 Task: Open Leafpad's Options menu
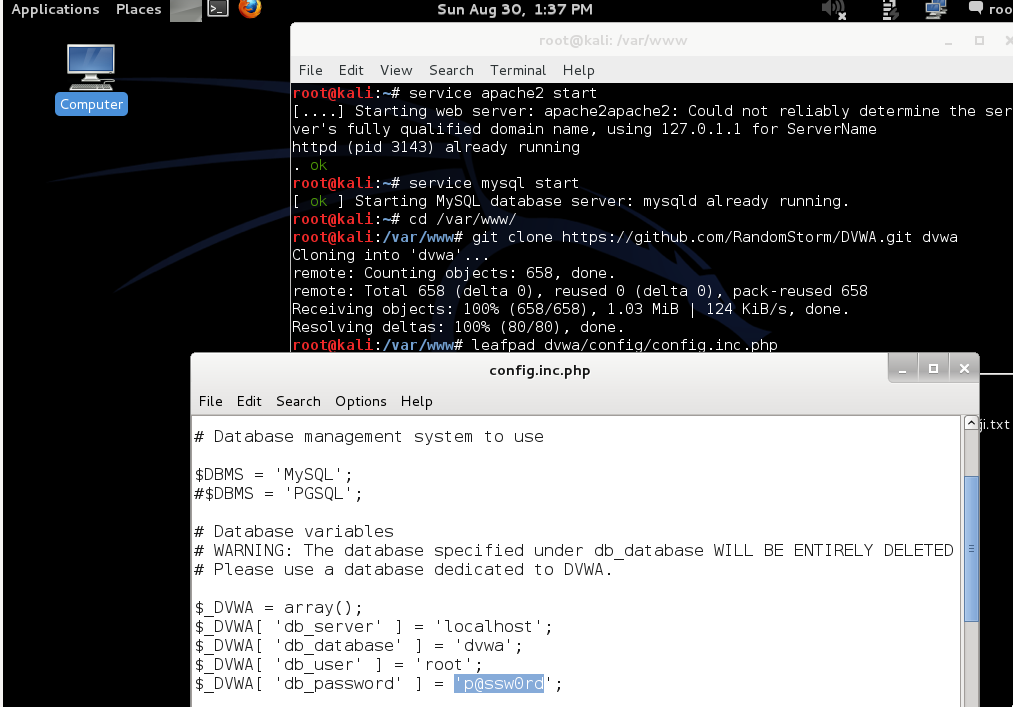point(360,401)
